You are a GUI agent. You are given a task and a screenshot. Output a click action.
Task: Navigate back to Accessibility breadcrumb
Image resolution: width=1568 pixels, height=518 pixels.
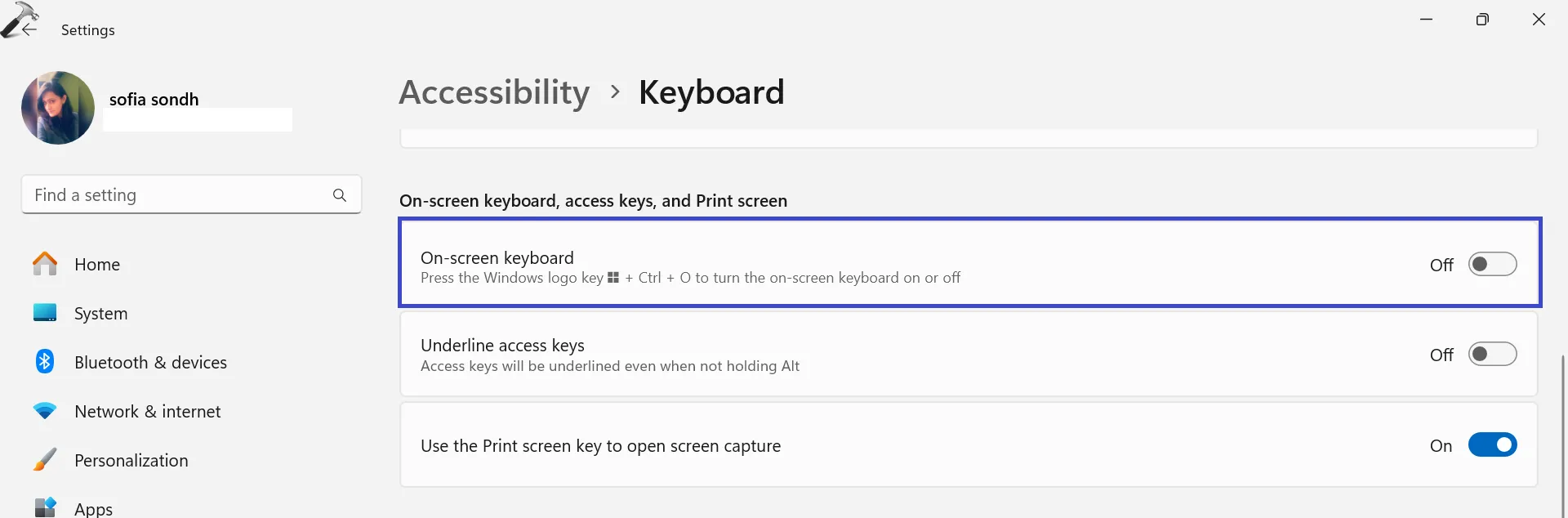pos(494,92)
